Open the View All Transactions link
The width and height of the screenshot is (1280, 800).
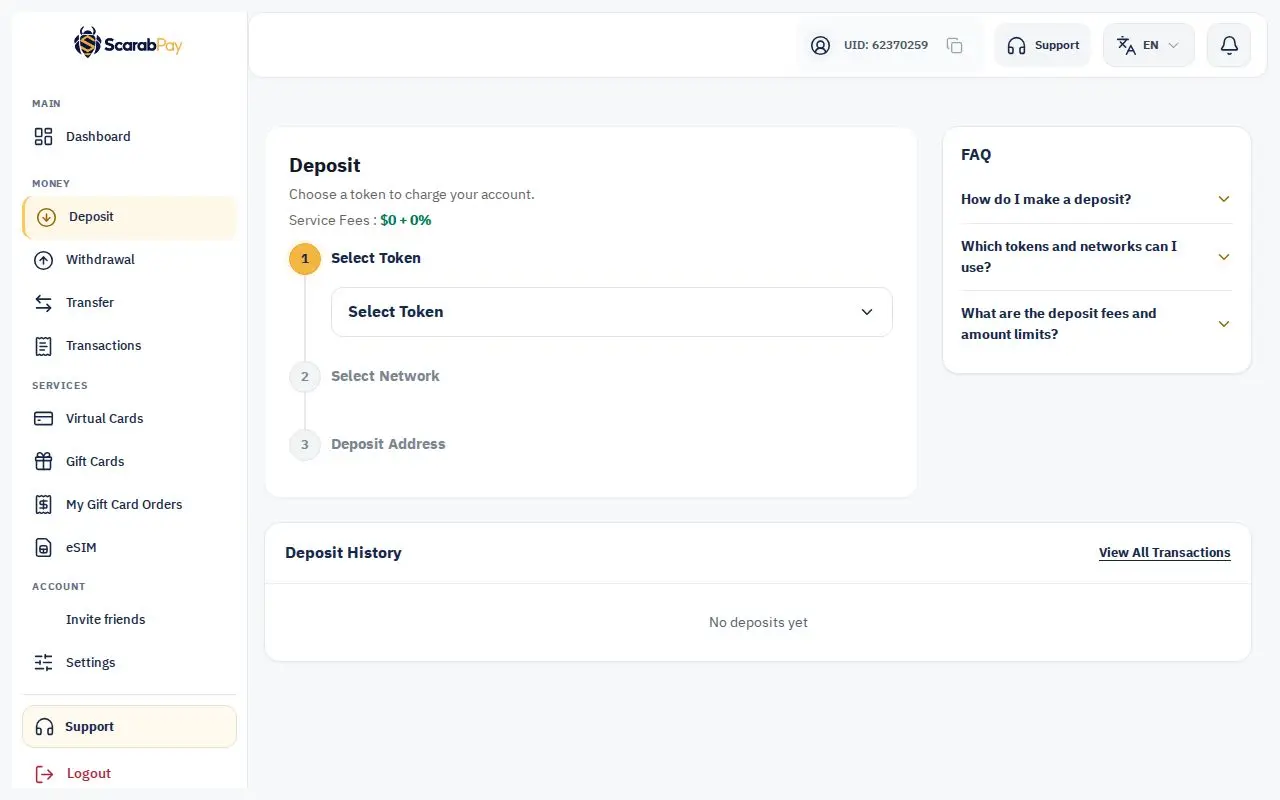[x=1164, y=553]
